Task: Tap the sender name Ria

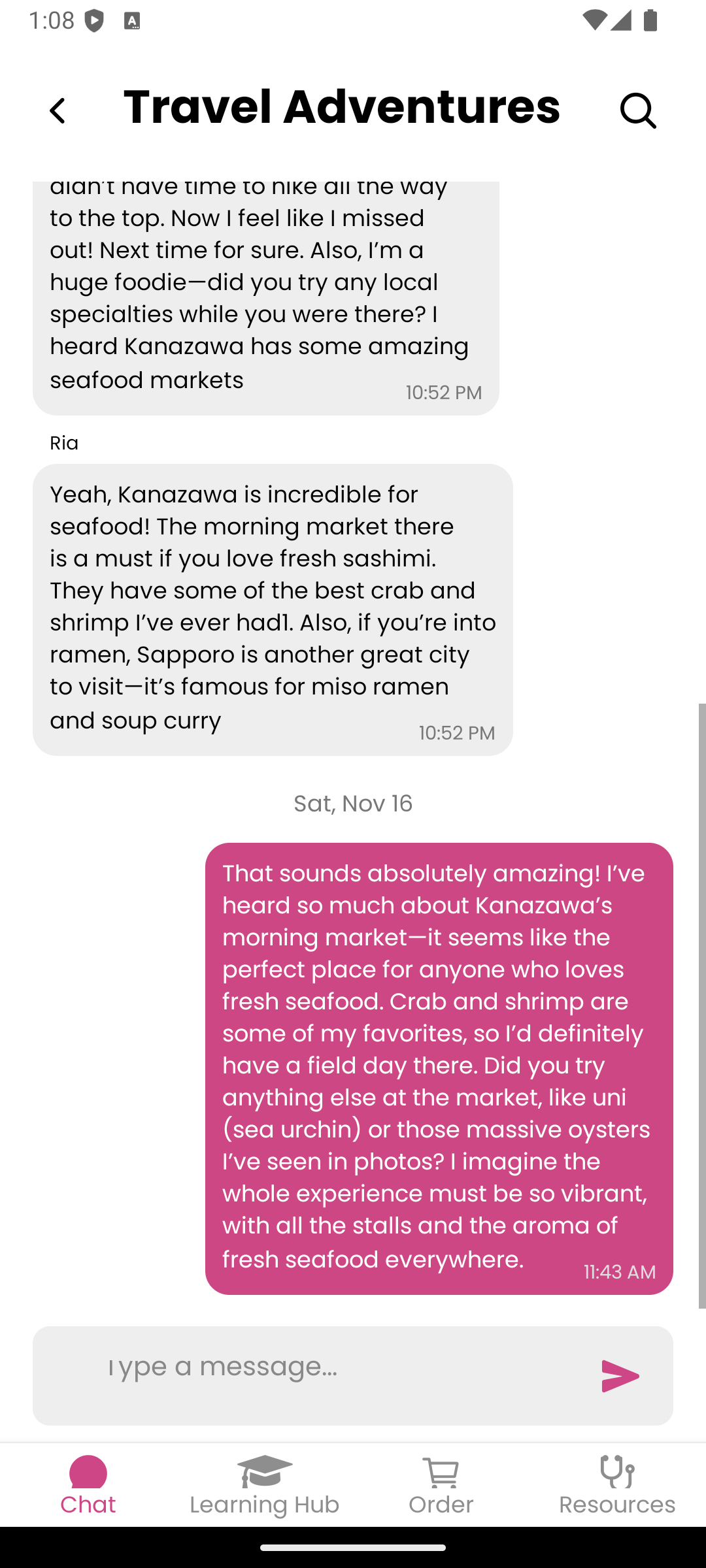Action: 64,443
